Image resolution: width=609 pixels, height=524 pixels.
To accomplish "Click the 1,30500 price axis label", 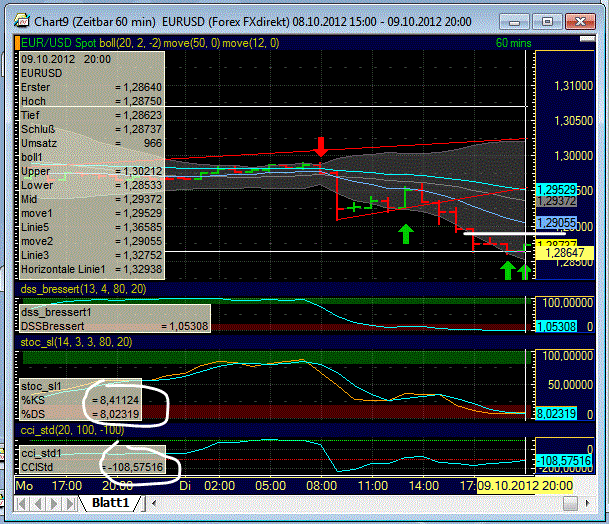I will click(x=574, y=120).
